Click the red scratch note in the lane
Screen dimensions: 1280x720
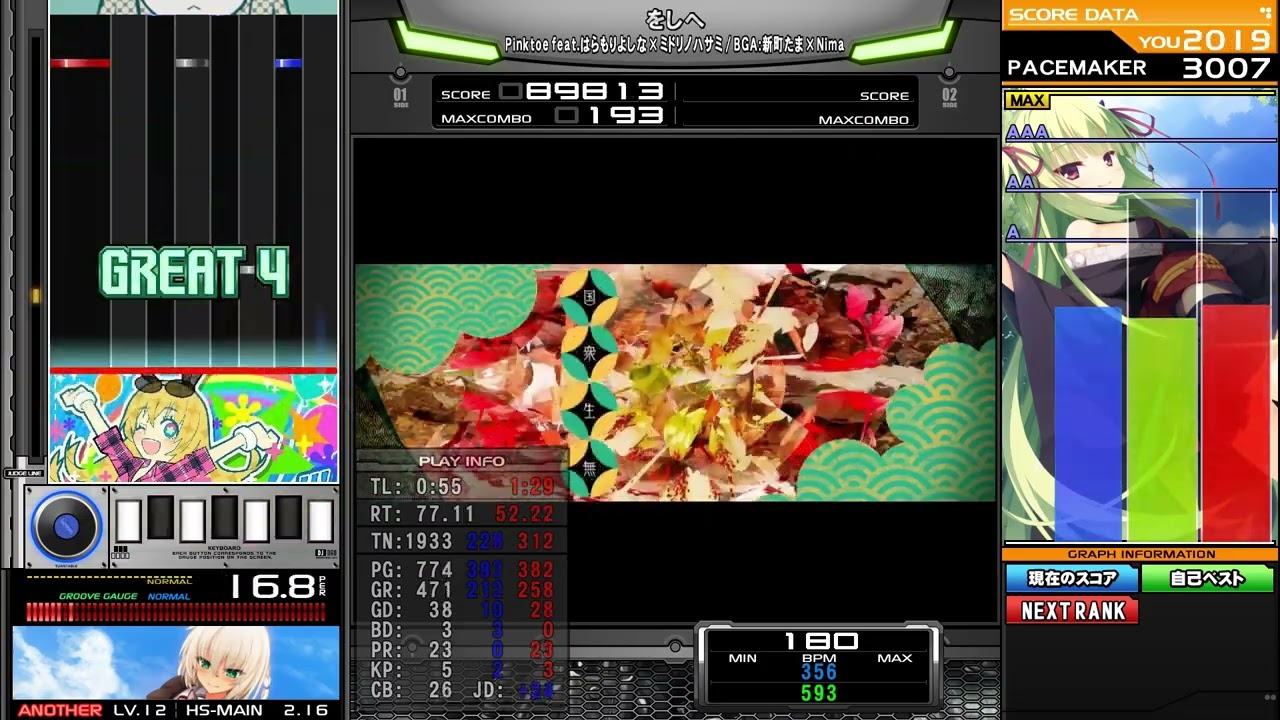click(80, 63)
